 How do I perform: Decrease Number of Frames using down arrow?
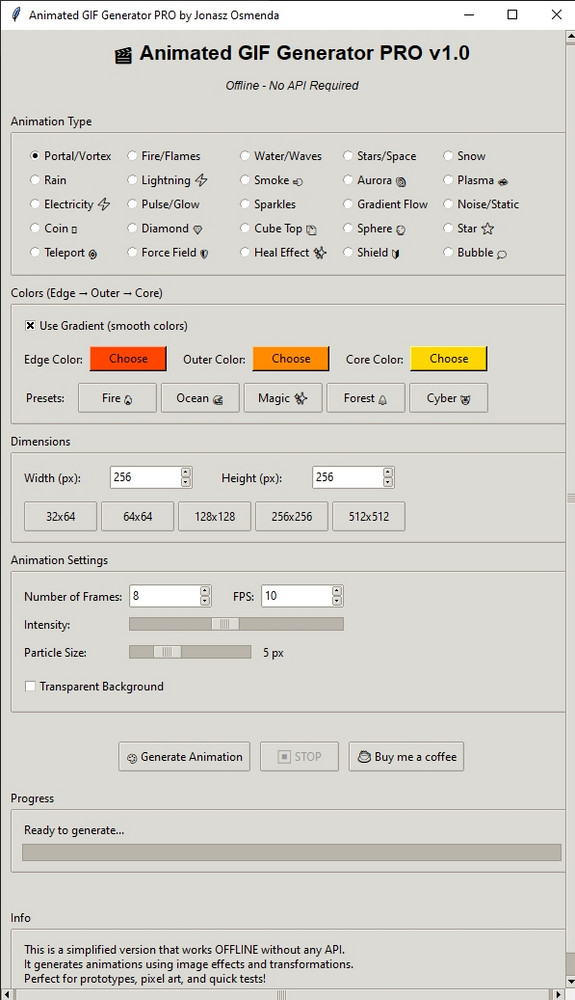pyautogui.click(x=205, y=601)
